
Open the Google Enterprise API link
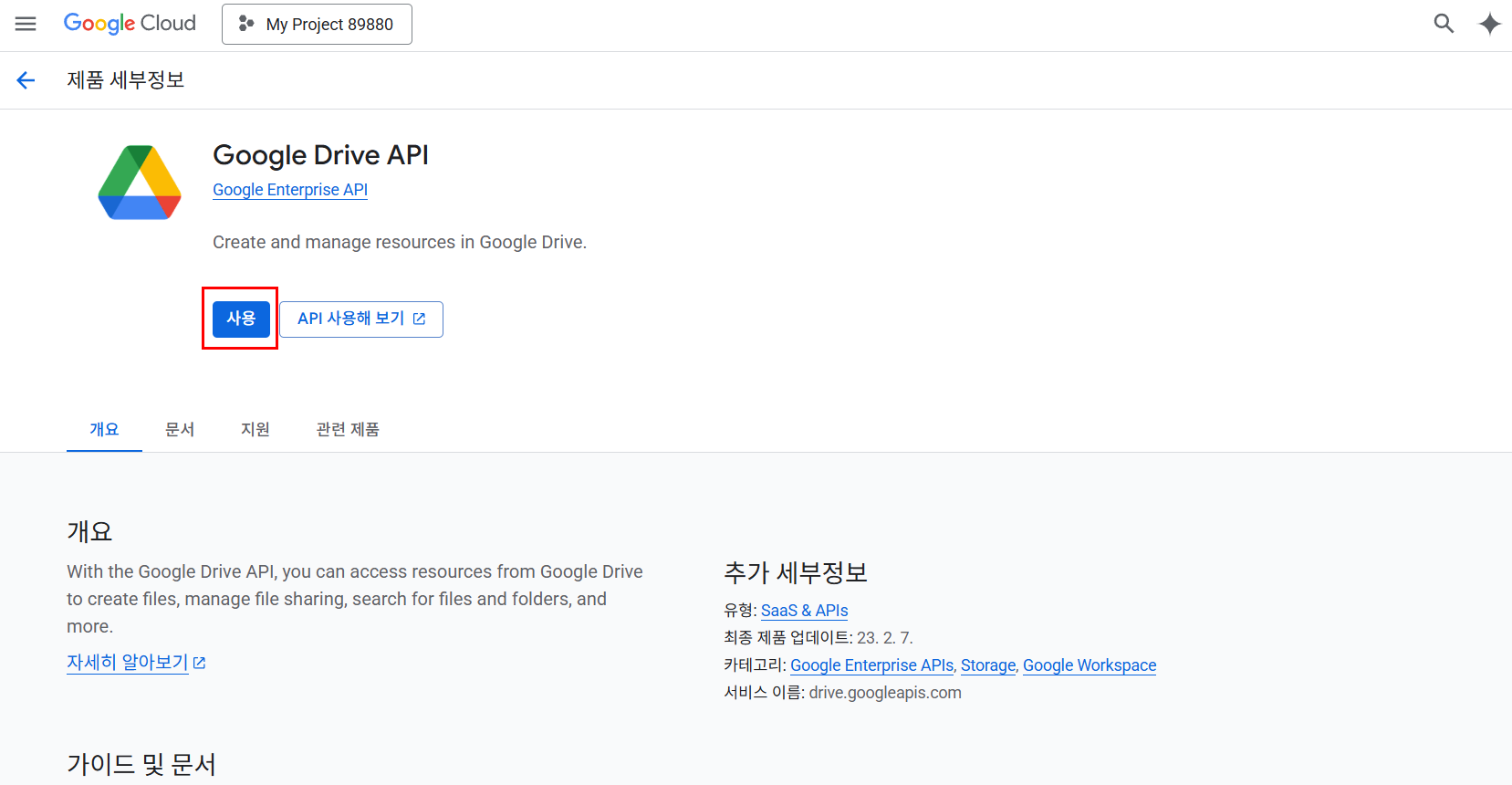pyautogui.click(x=290, y=190)
